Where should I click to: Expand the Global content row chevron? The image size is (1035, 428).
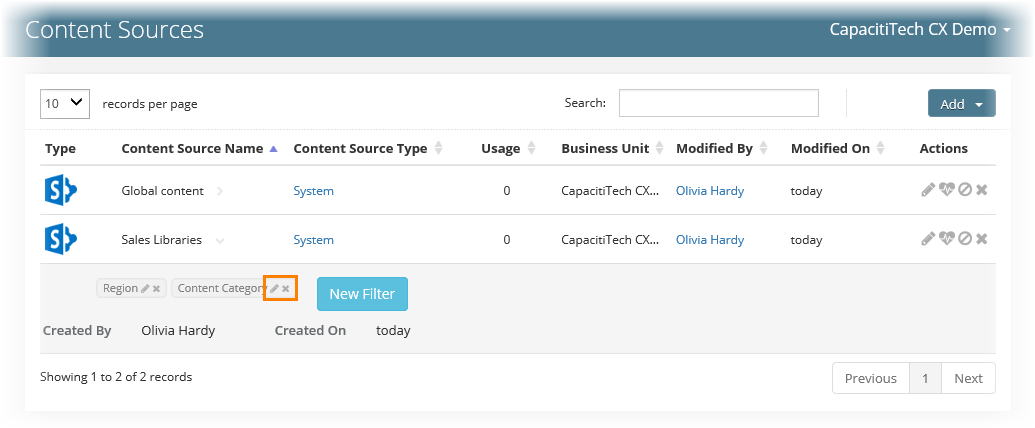click(220, 191)
